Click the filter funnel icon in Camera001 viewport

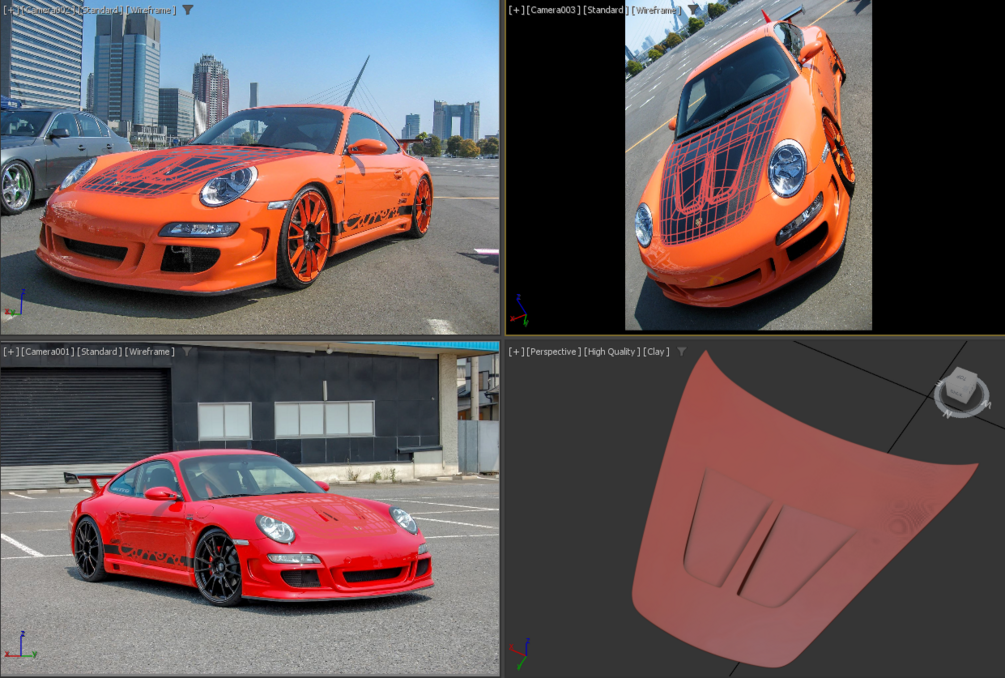point(187,351)
